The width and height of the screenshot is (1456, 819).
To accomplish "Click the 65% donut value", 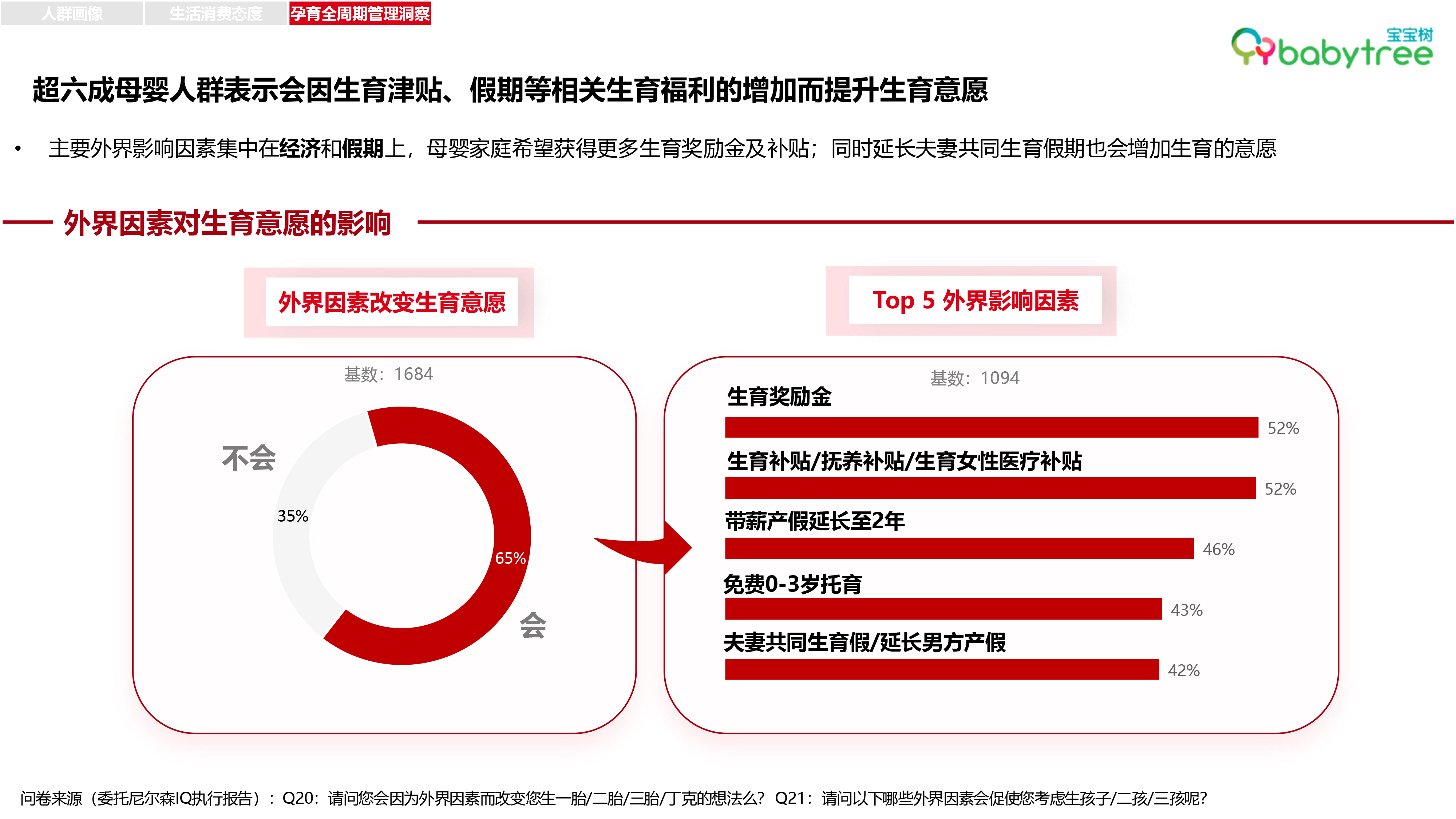I will [510, 558].
